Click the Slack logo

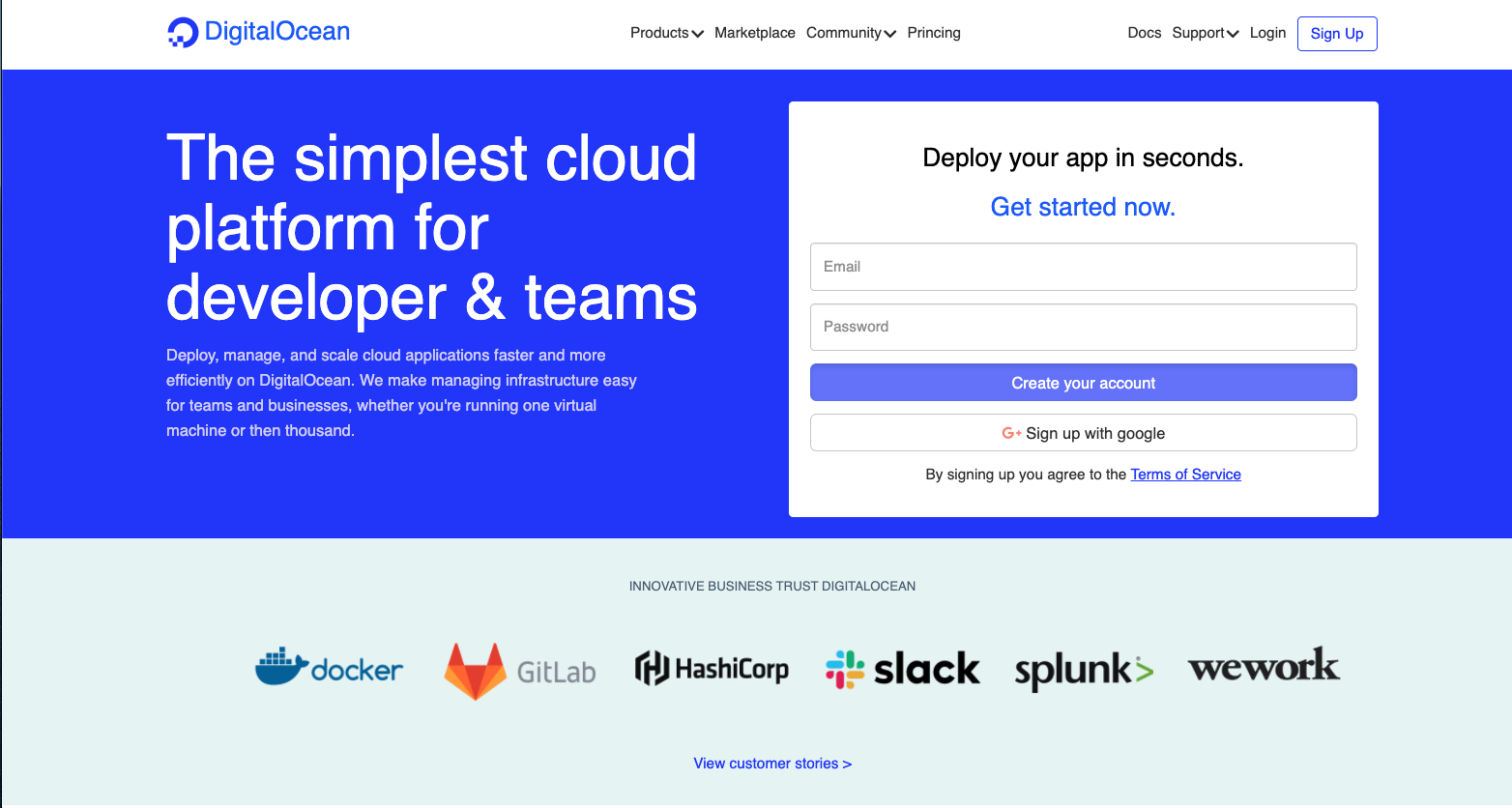(903, 669)
